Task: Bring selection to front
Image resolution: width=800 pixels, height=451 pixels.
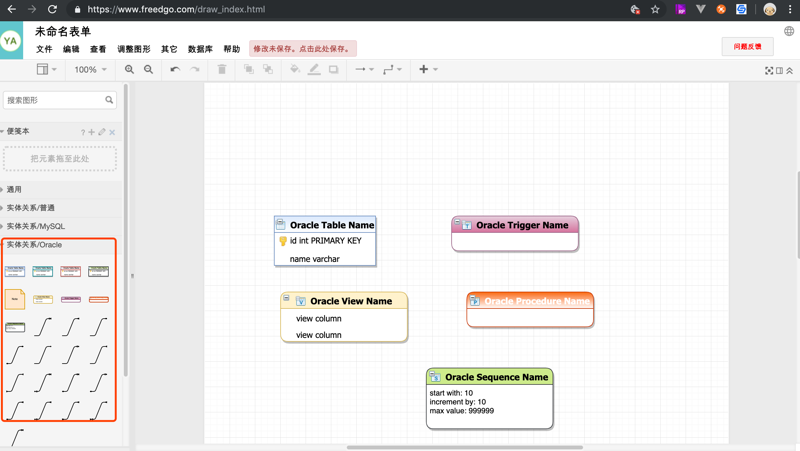Action: tap(248, 69)
